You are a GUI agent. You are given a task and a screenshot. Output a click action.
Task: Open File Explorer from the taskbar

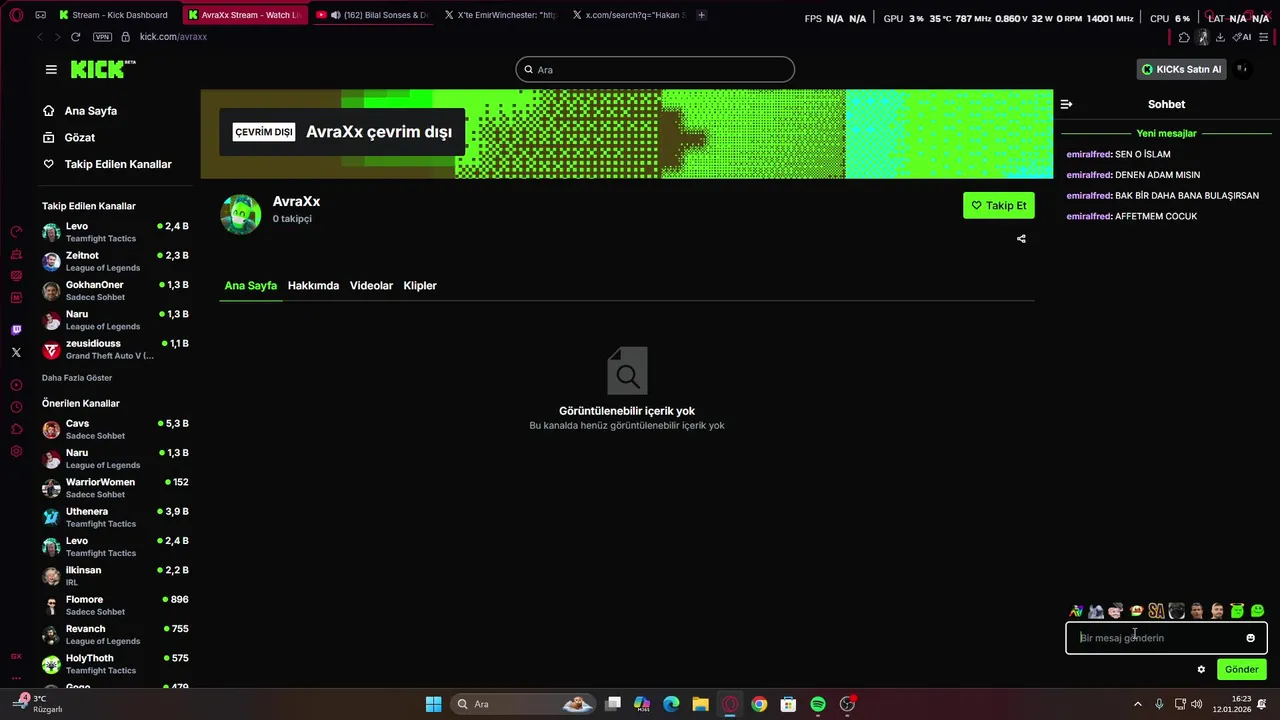(x=700, y=704)
